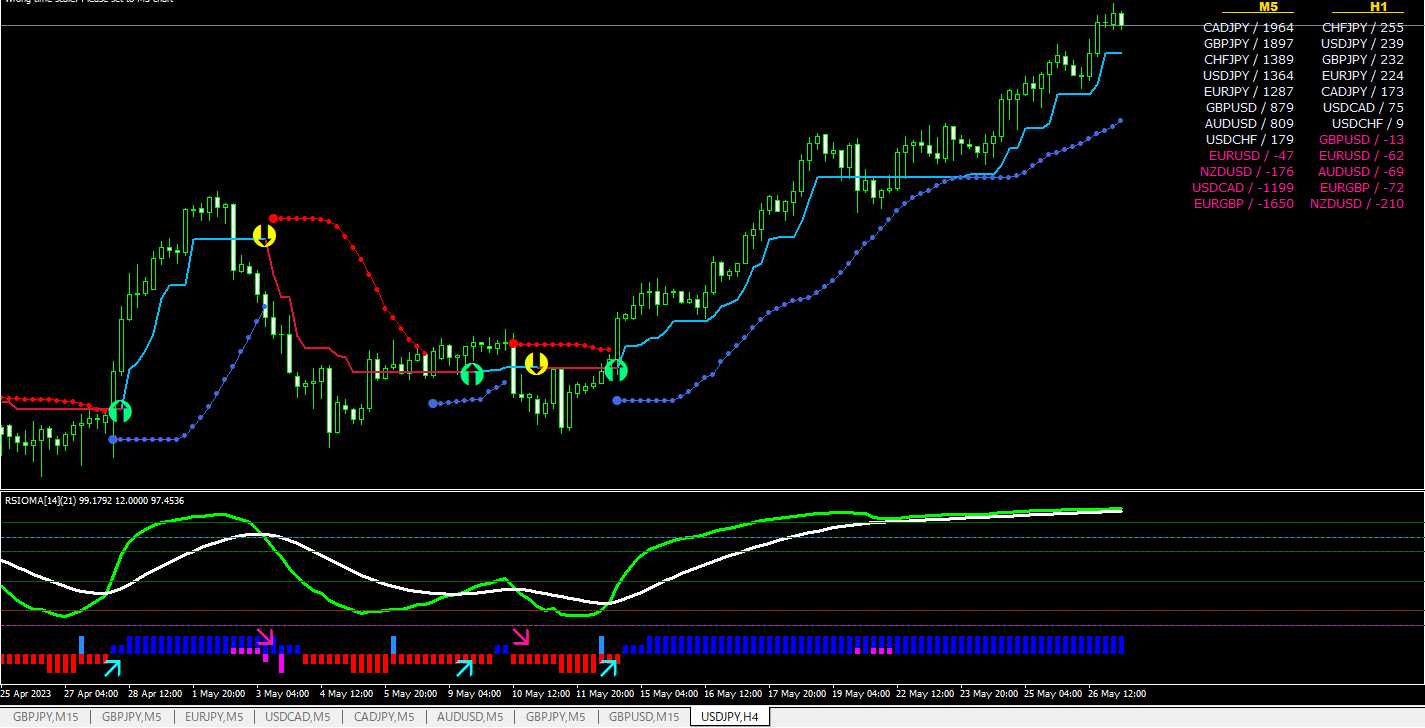Viewport: 1425px width, 728px height.
Task: Select the magenta down arrow near 10 May in indicator window
Action: coord(521,636)
